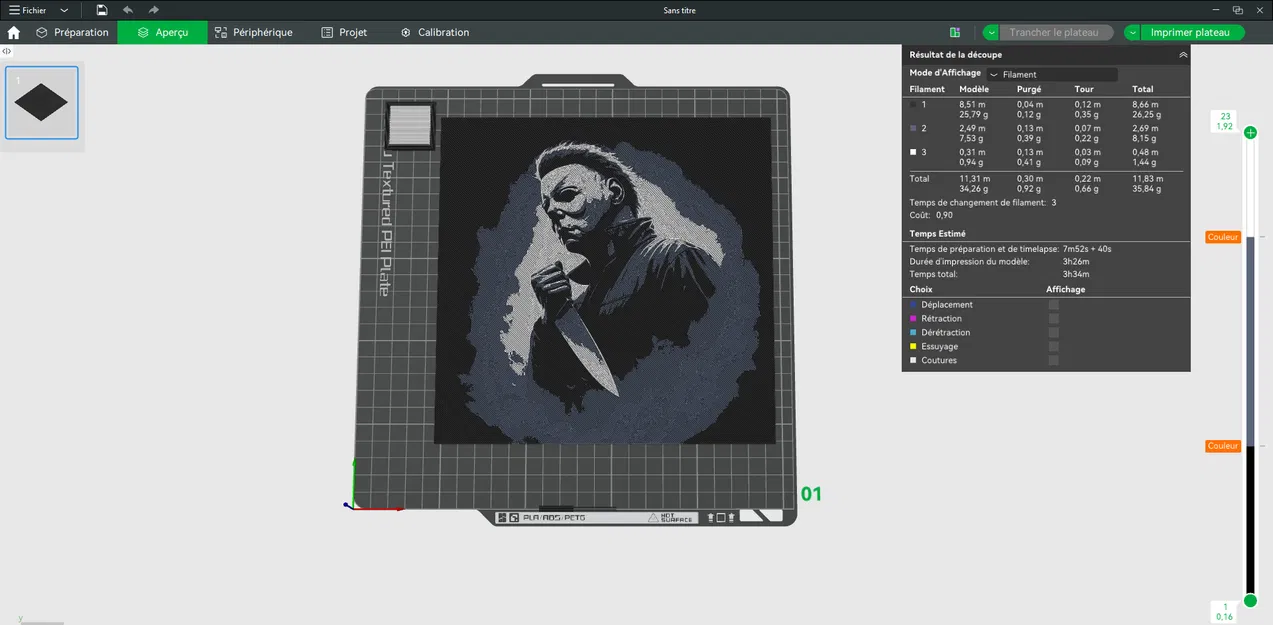
Task: Enable the Rétraction display checkbox
Action: (x=1053, y=318)
